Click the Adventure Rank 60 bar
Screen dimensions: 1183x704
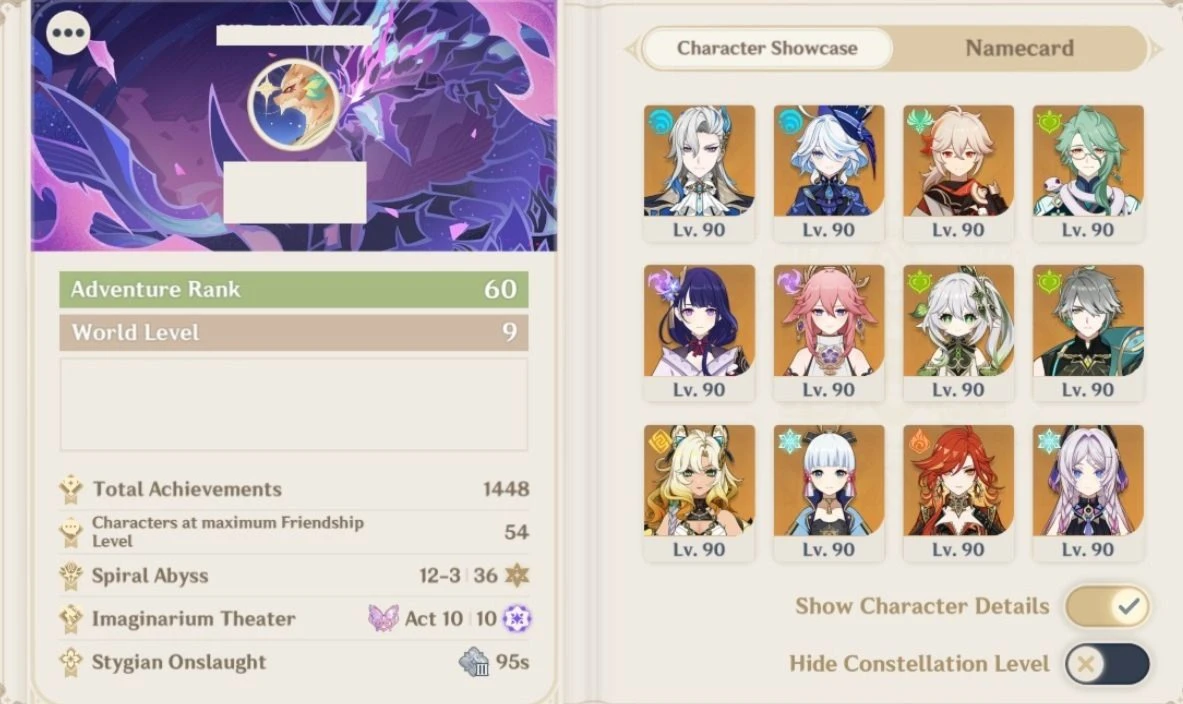[294, 289]
